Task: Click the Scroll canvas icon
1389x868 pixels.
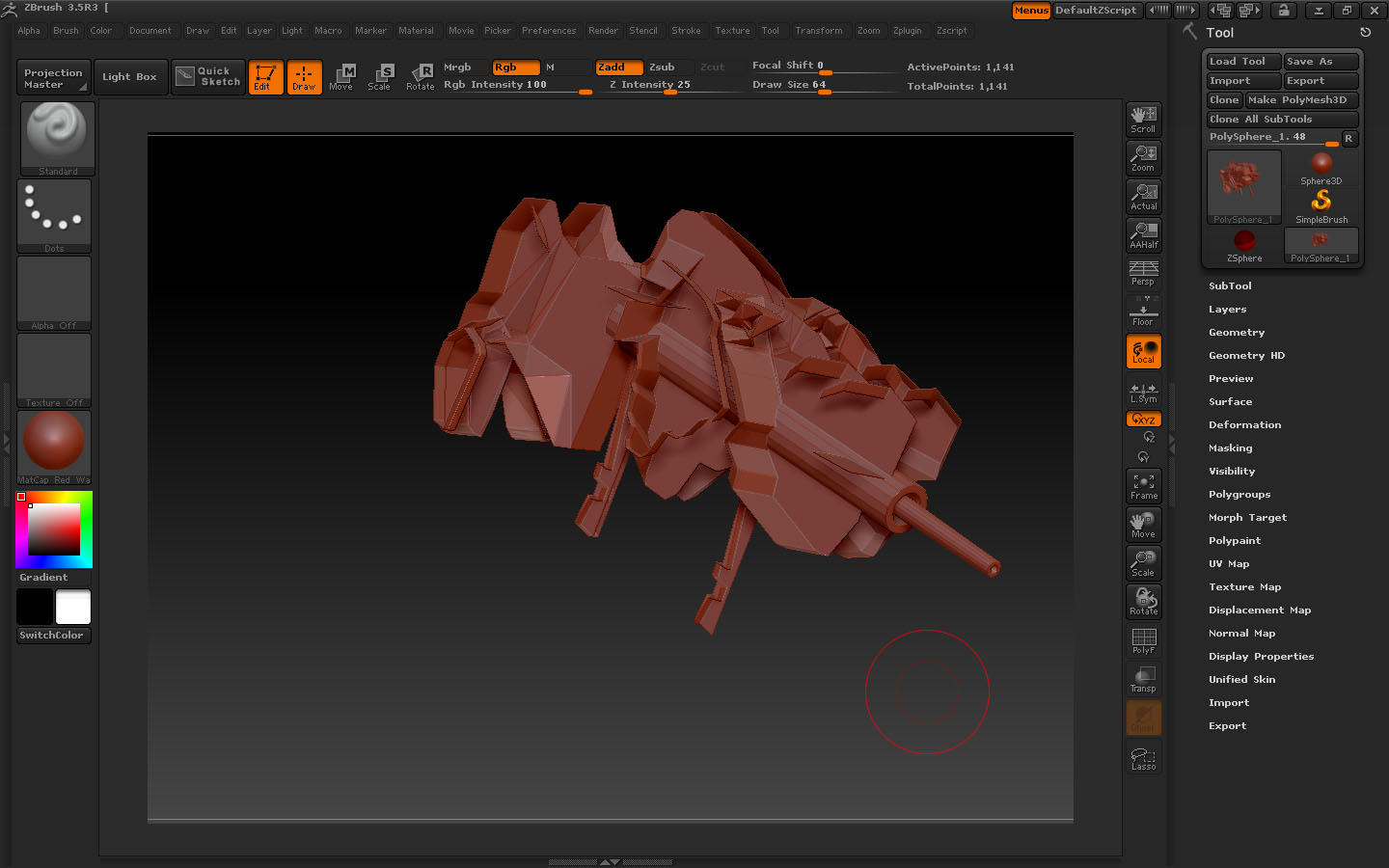Action: point(1143,120)
